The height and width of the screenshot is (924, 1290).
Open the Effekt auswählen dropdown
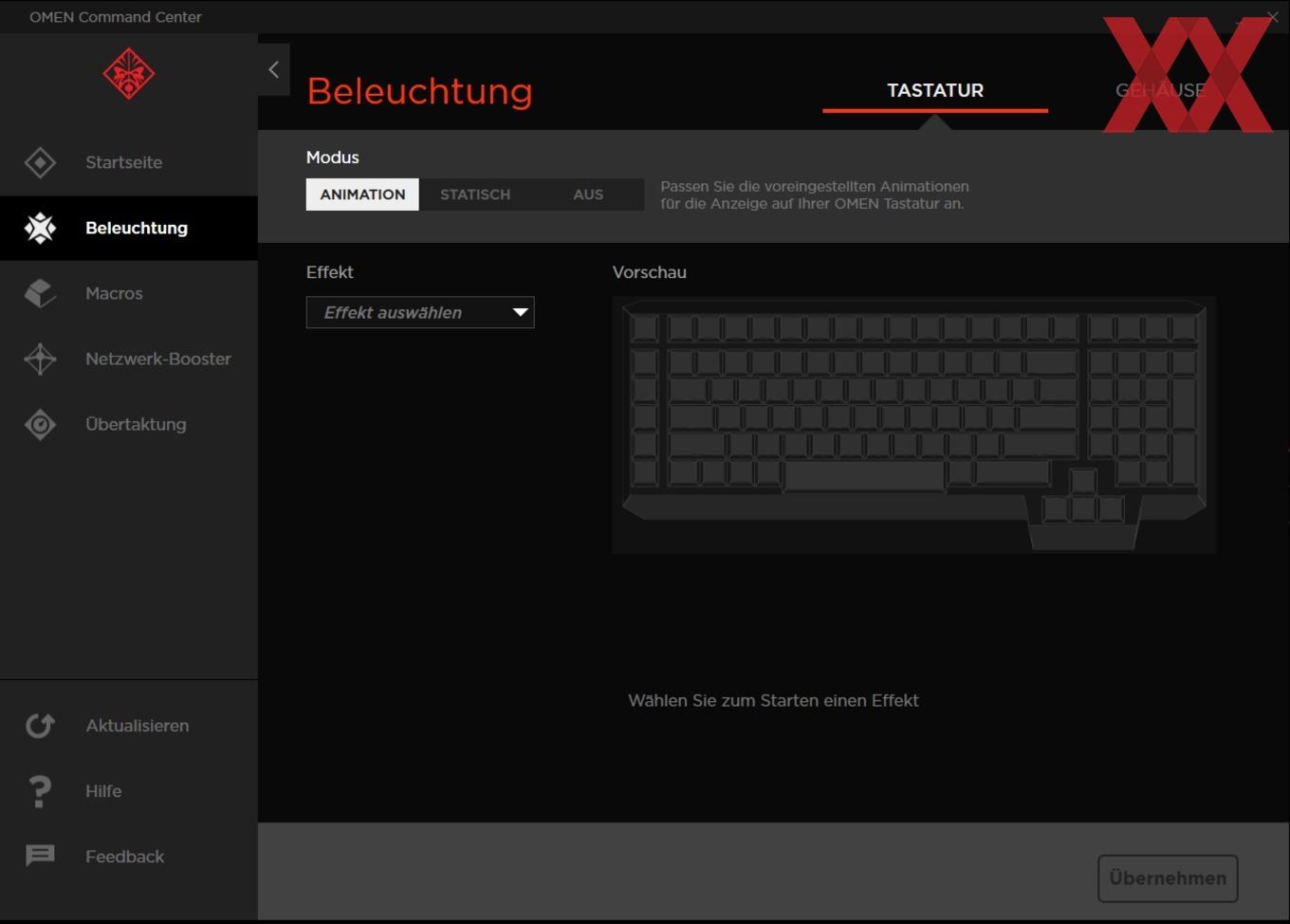(420, 312)
